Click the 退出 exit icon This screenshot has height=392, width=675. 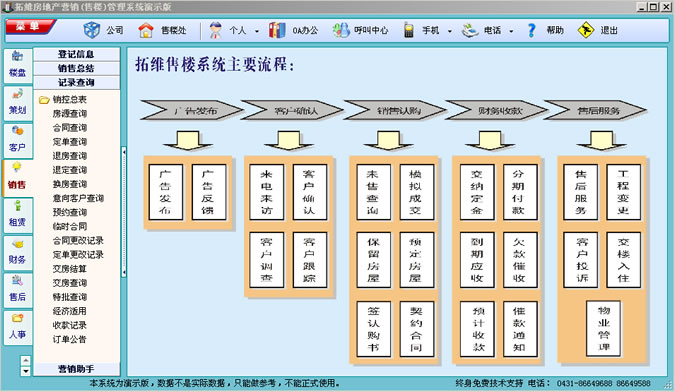point(586,30)
